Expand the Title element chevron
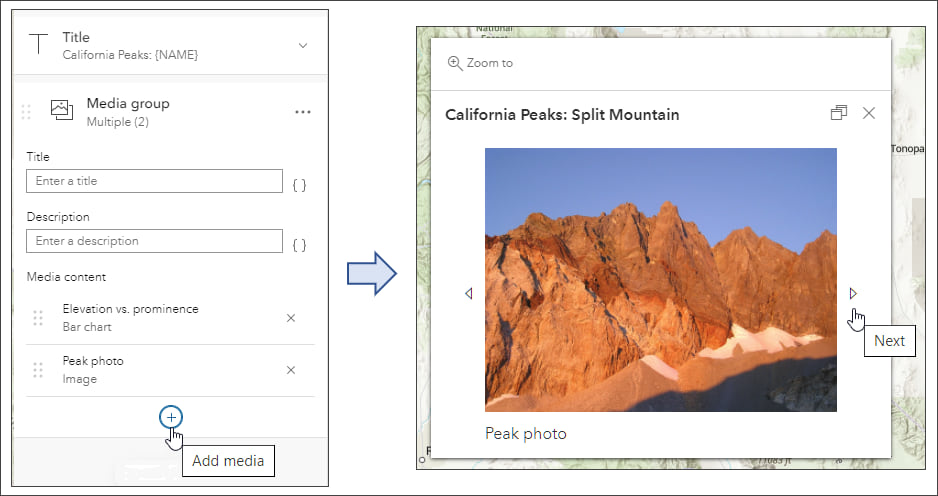This screenshot has height=496, width=938. click(303, 45)
